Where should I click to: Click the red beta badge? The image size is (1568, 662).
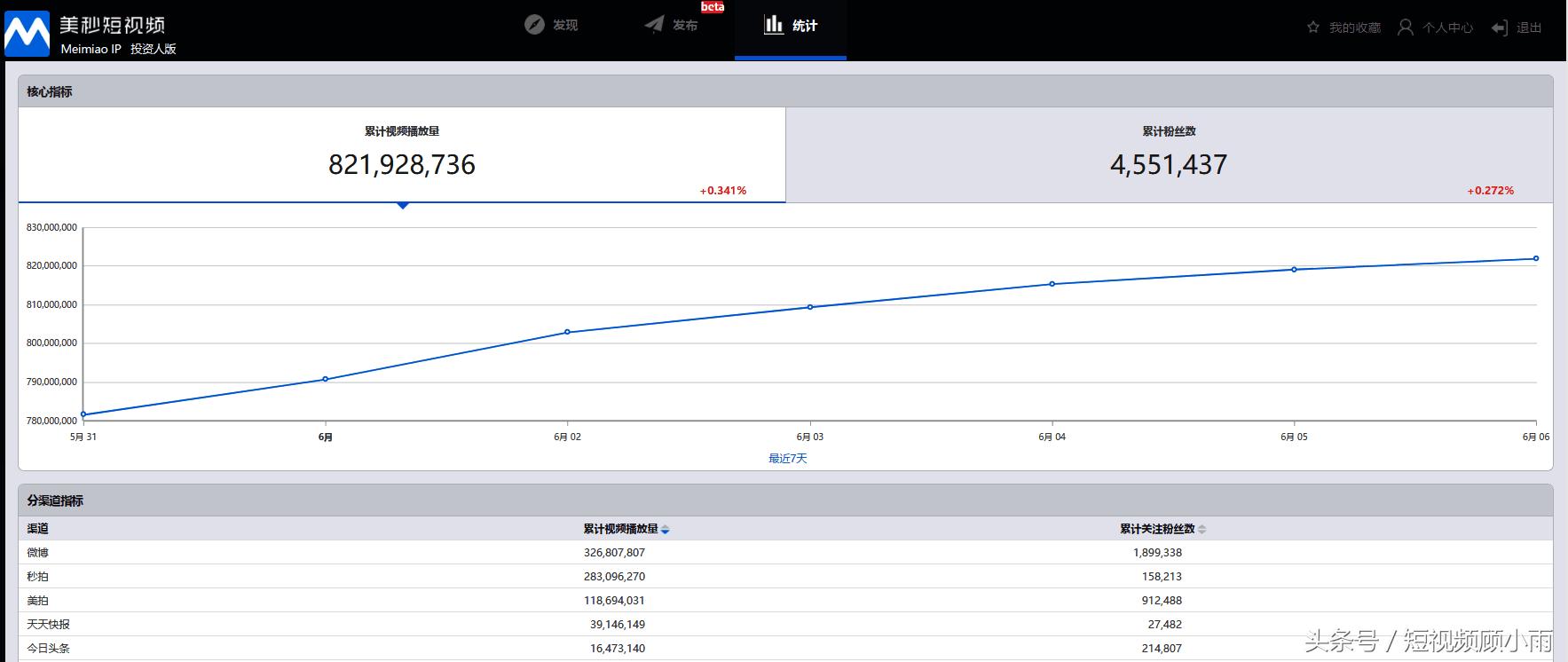pos(713,7)
